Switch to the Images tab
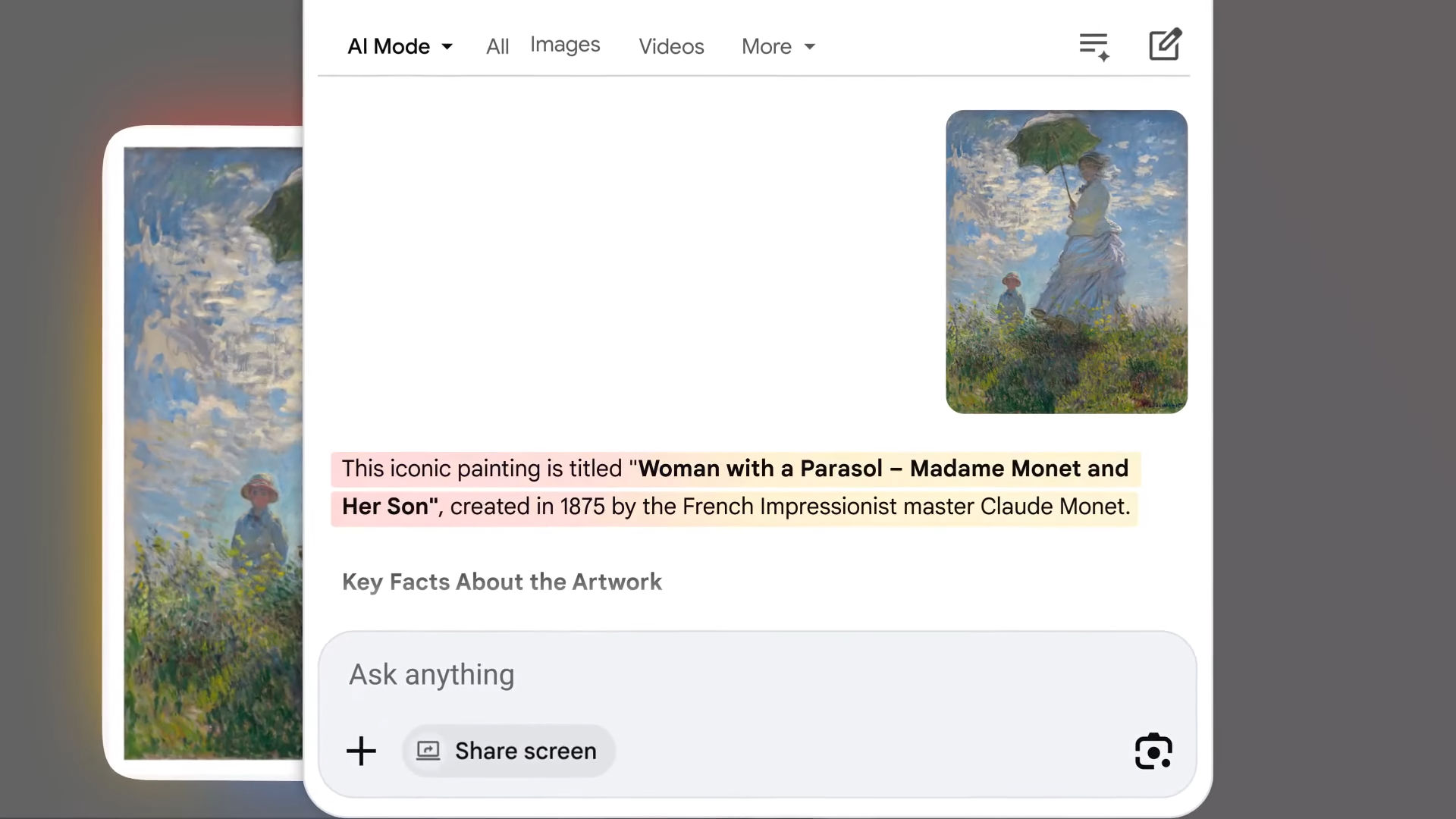Viewport: 1456px width, 819px height. point(565,45)
